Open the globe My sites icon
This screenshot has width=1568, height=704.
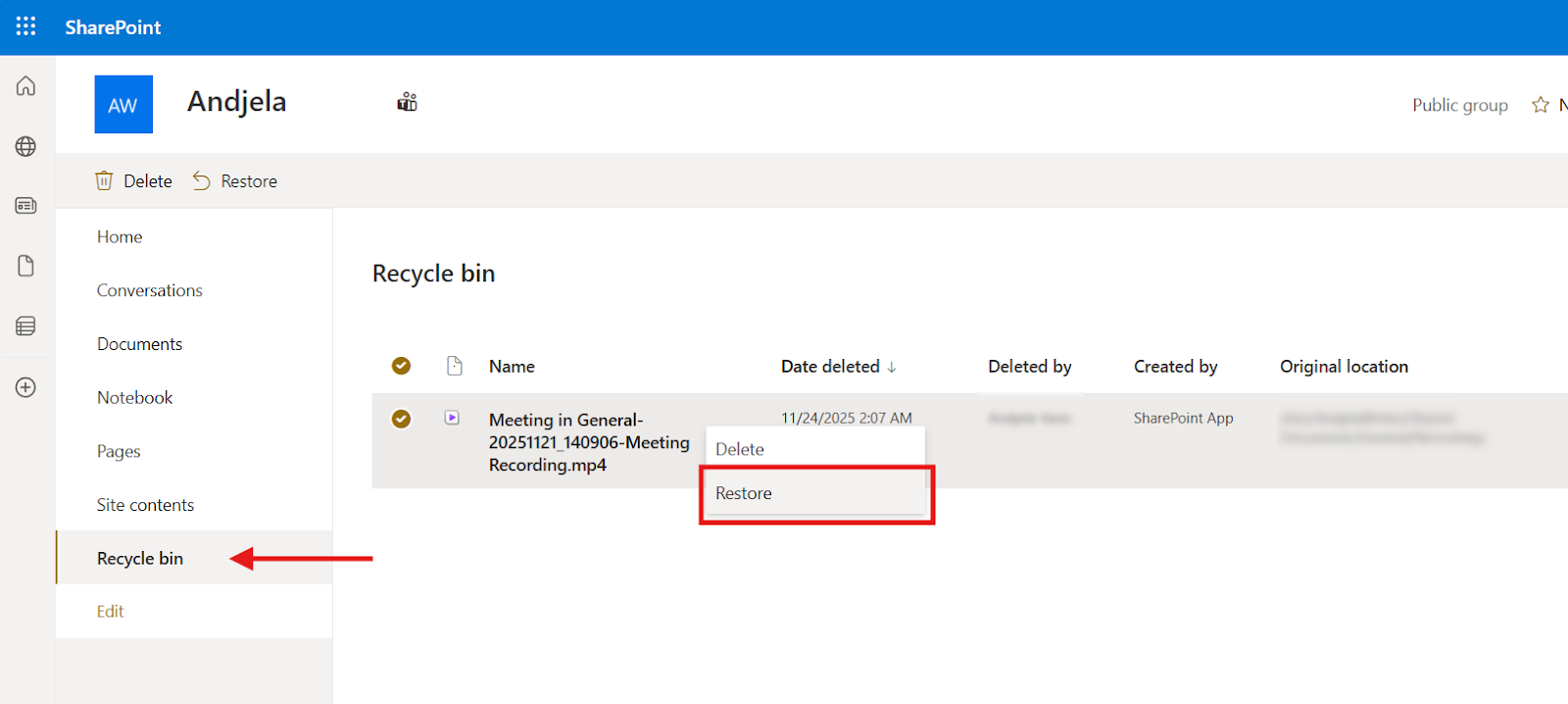(x=26, y=146)
